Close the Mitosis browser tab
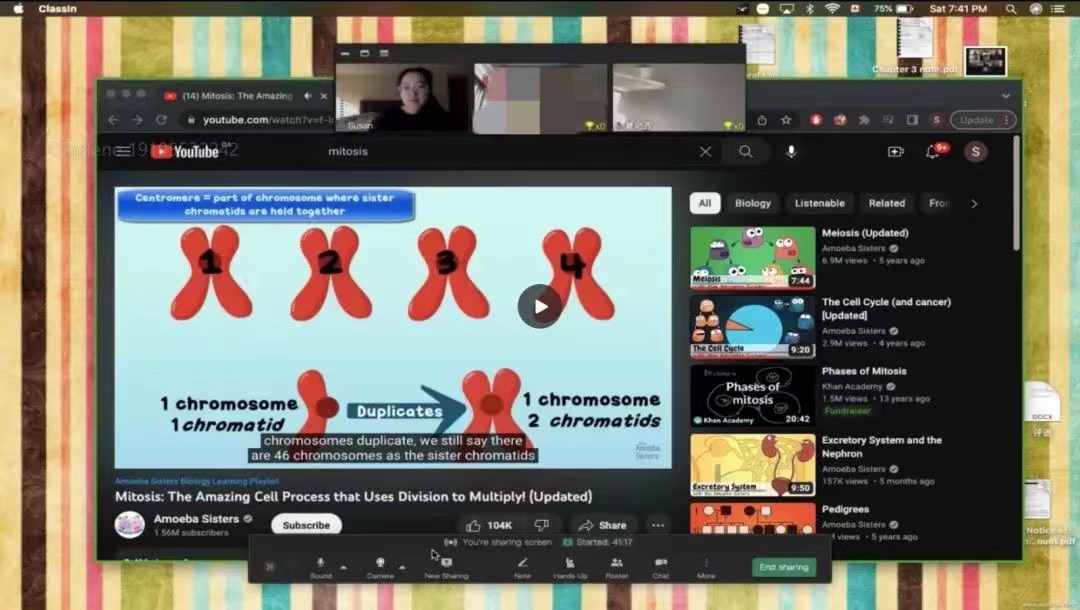1080x610 pixels. tap(324, 96)
